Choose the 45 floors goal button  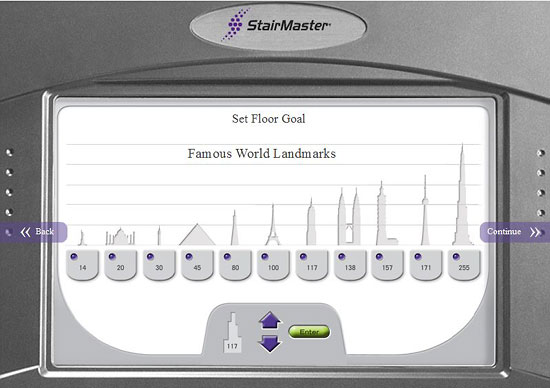pyautogui.click(x=197, y=265)
